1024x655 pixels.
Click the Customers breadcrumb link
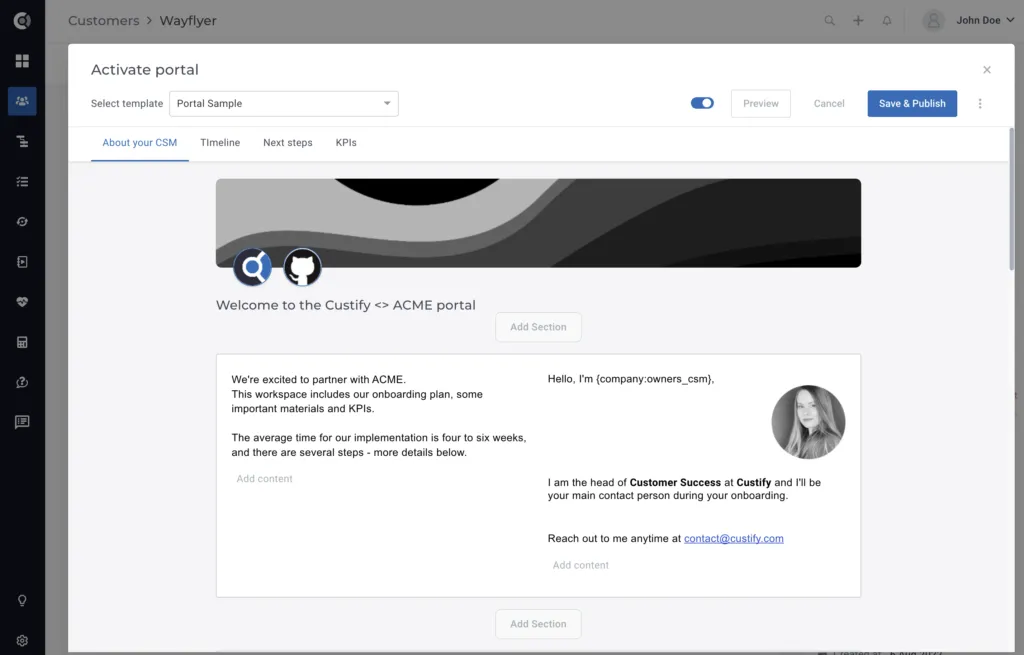(104, 20)
